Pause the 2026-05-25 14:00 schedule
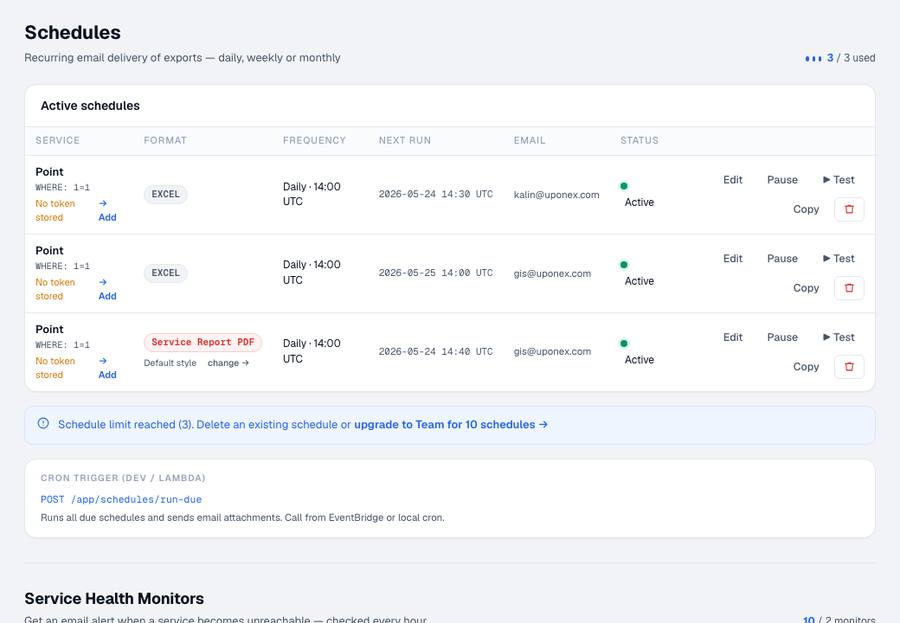 (782, 258)
